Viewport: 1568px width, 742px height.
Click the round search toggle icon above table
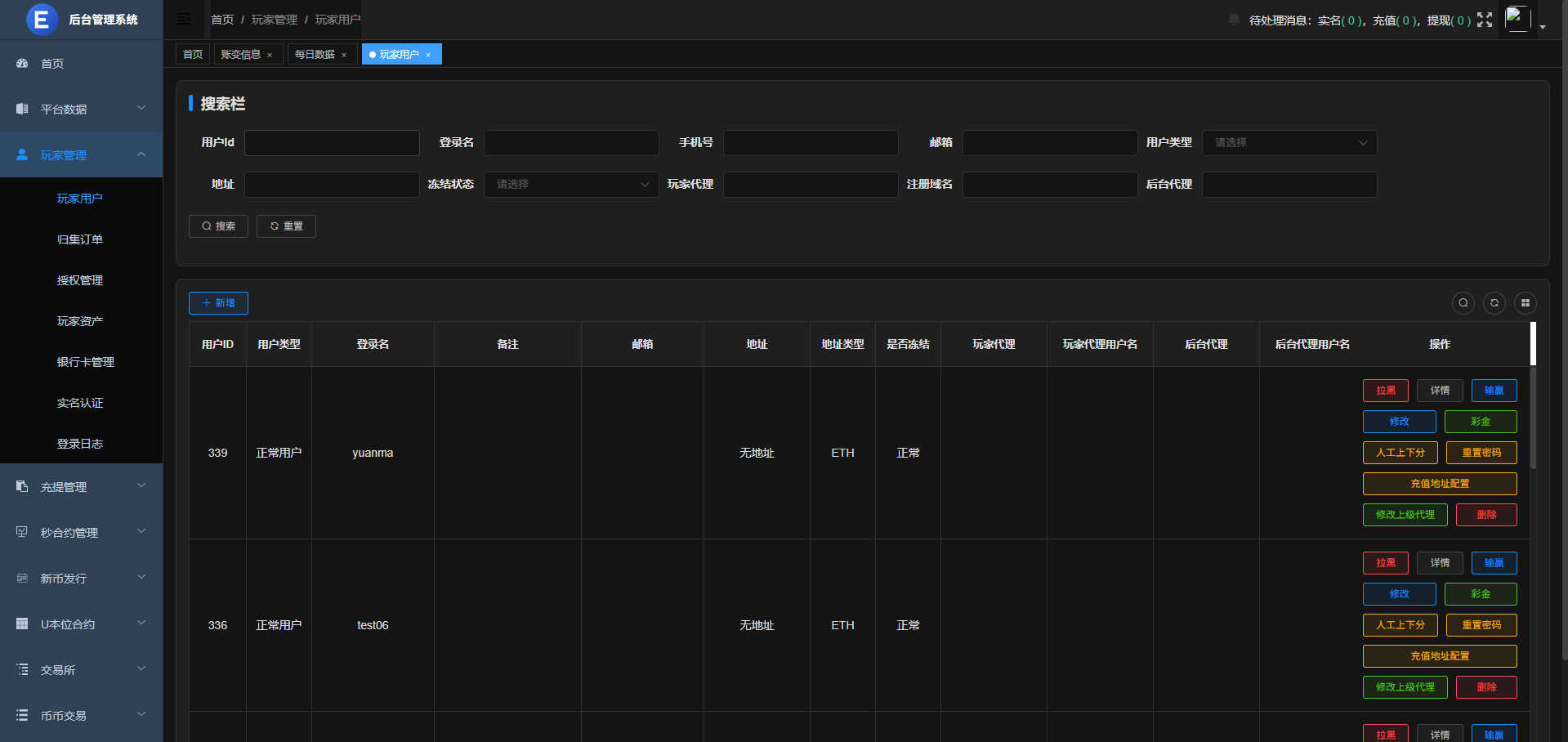[1463, 303]
